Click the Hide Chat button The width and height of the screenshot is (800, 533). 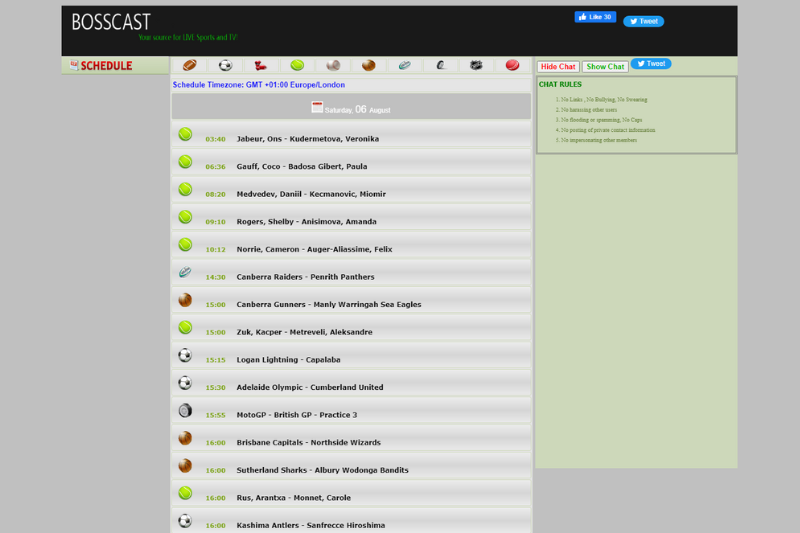click(x=558, y=67)
